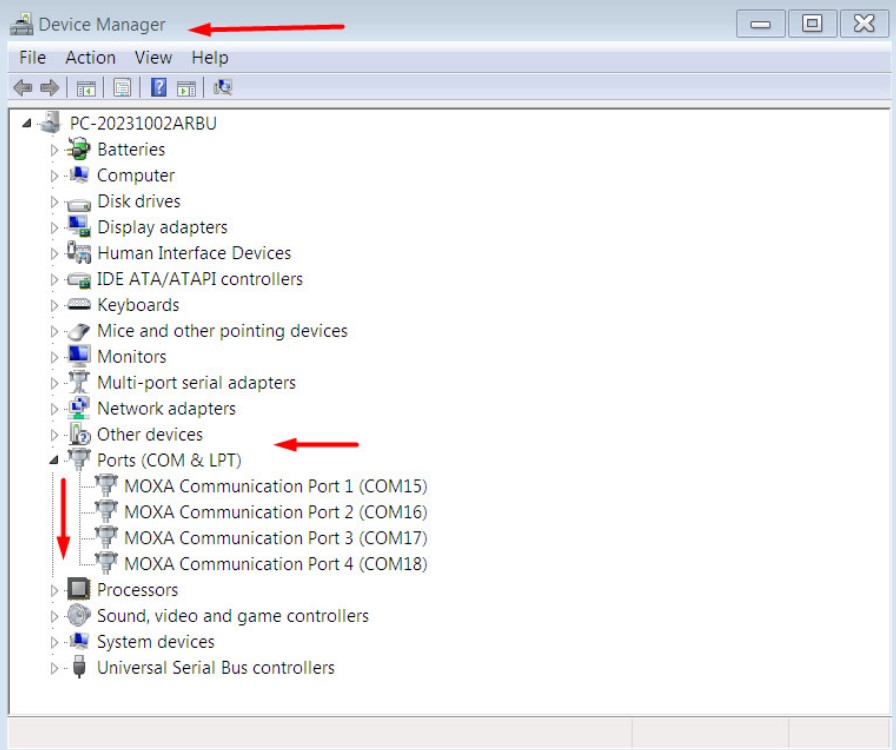Click Scan for hardware changes icon
Viewport: 896px width, 750px height.
coord(222,87)
